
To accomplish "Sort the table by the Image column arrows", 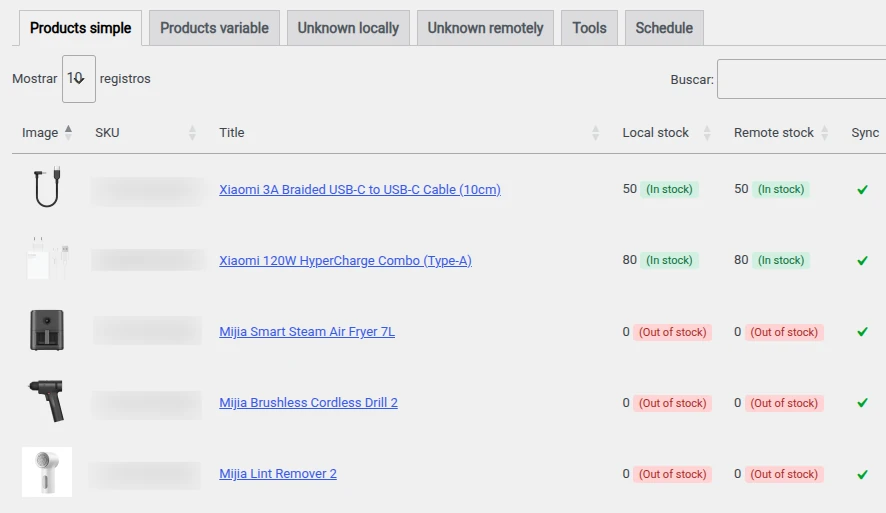I will point(68,132).
